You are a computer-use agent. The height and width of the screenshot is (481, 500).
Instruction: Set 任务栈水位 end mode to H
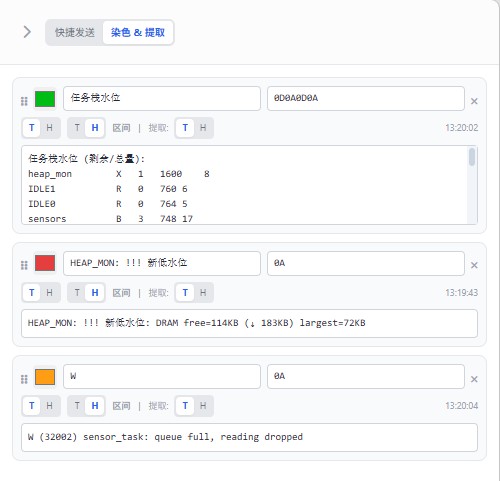[95, 128]
